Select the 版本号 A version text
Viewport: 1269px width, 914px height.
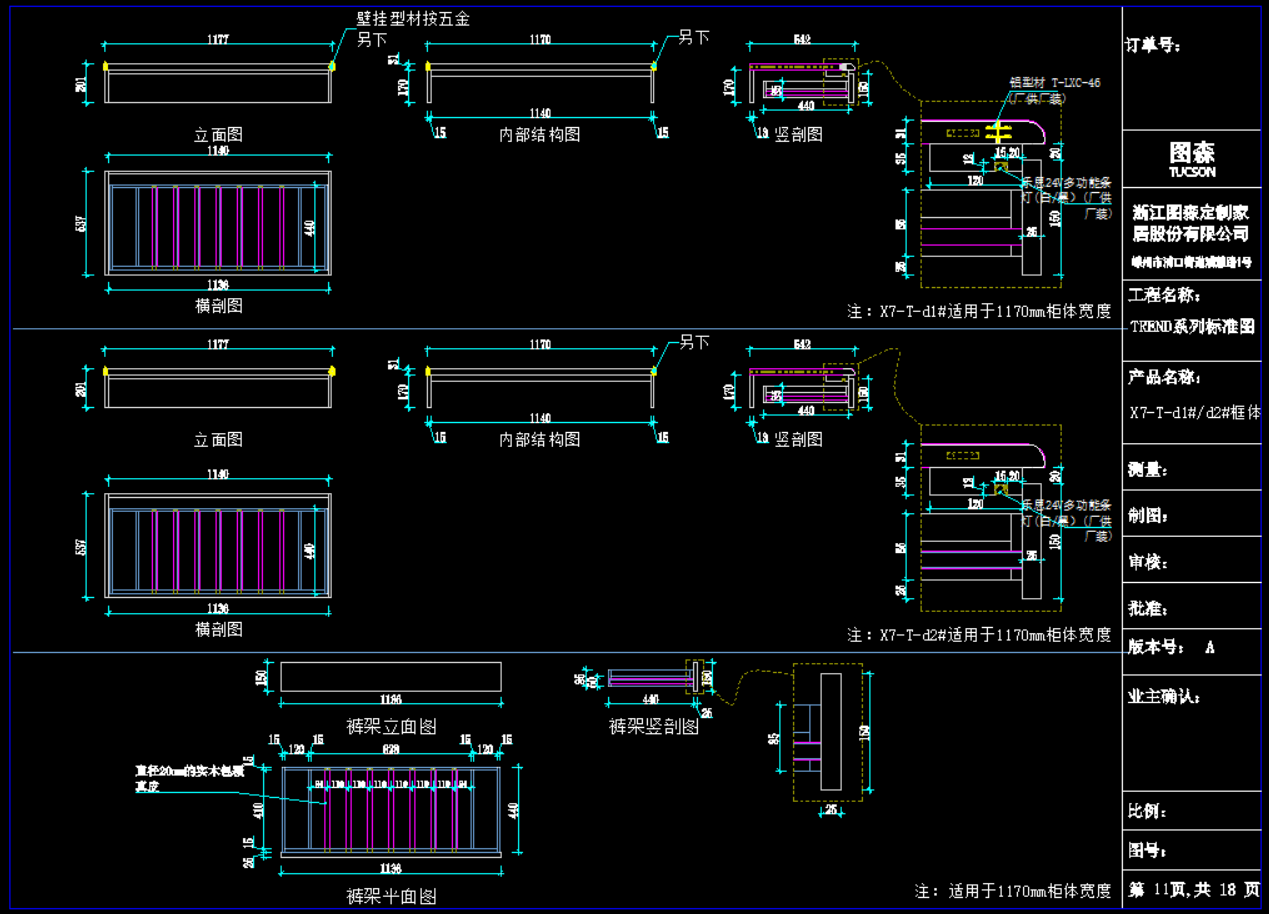click(1171, 647)
